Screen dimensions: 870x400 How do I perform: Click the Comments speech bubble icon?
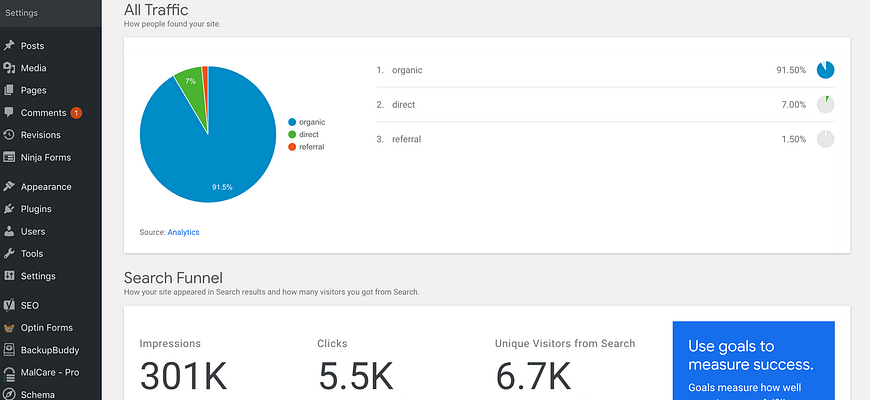9,112
